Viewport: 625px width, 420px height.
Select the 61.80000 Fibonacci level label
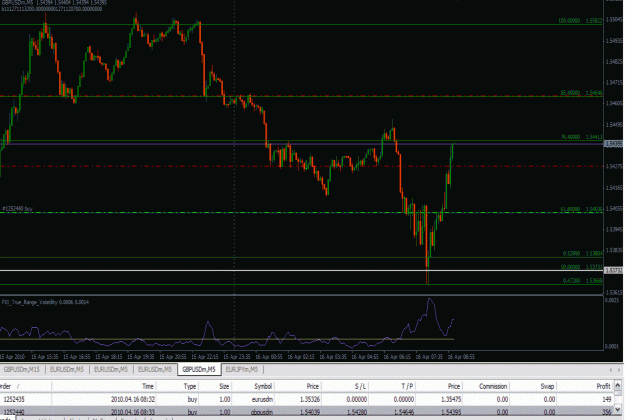570,209
